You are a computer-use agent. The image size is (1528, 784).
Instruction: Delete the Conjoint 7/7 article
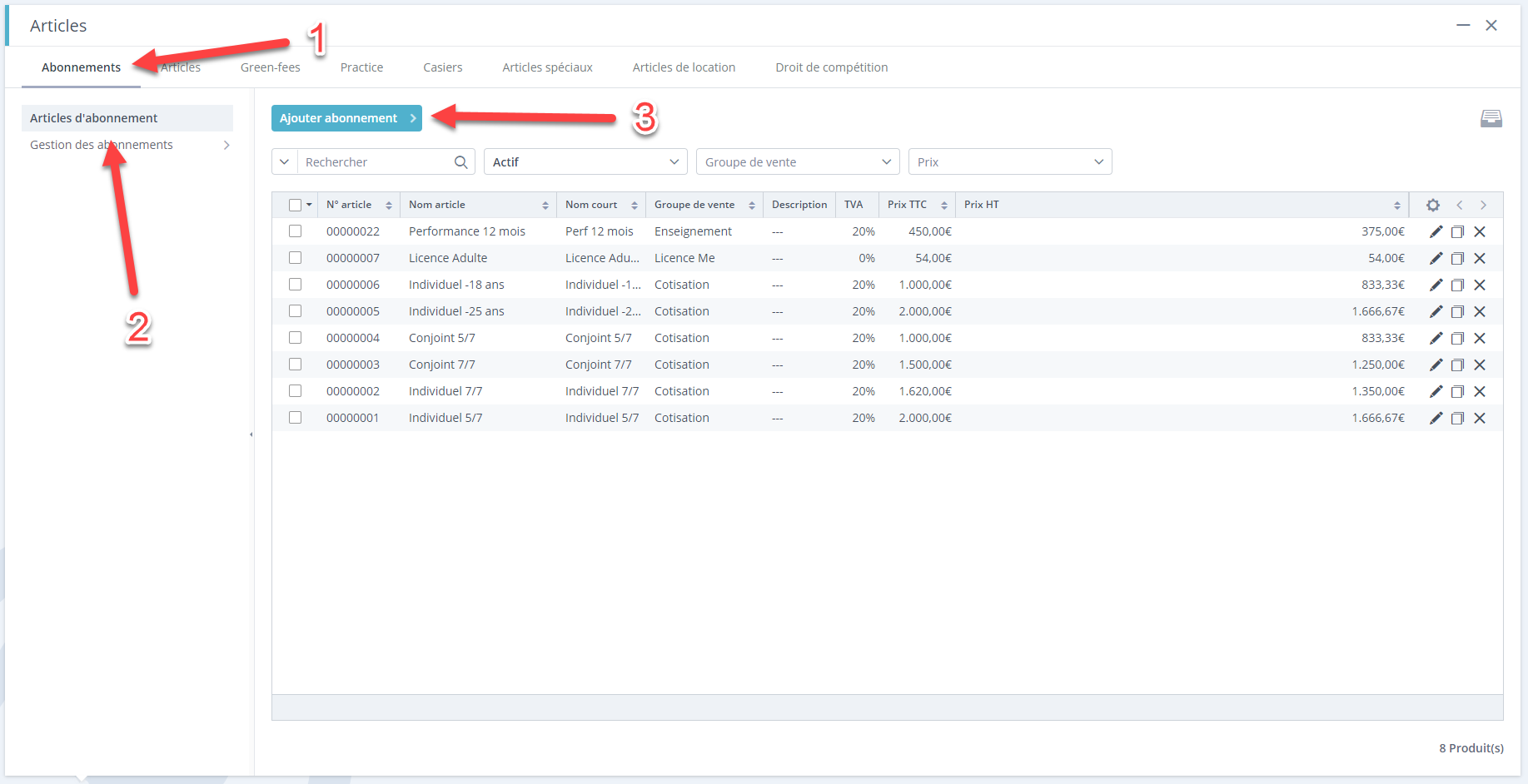click(x=1480, y=365)
